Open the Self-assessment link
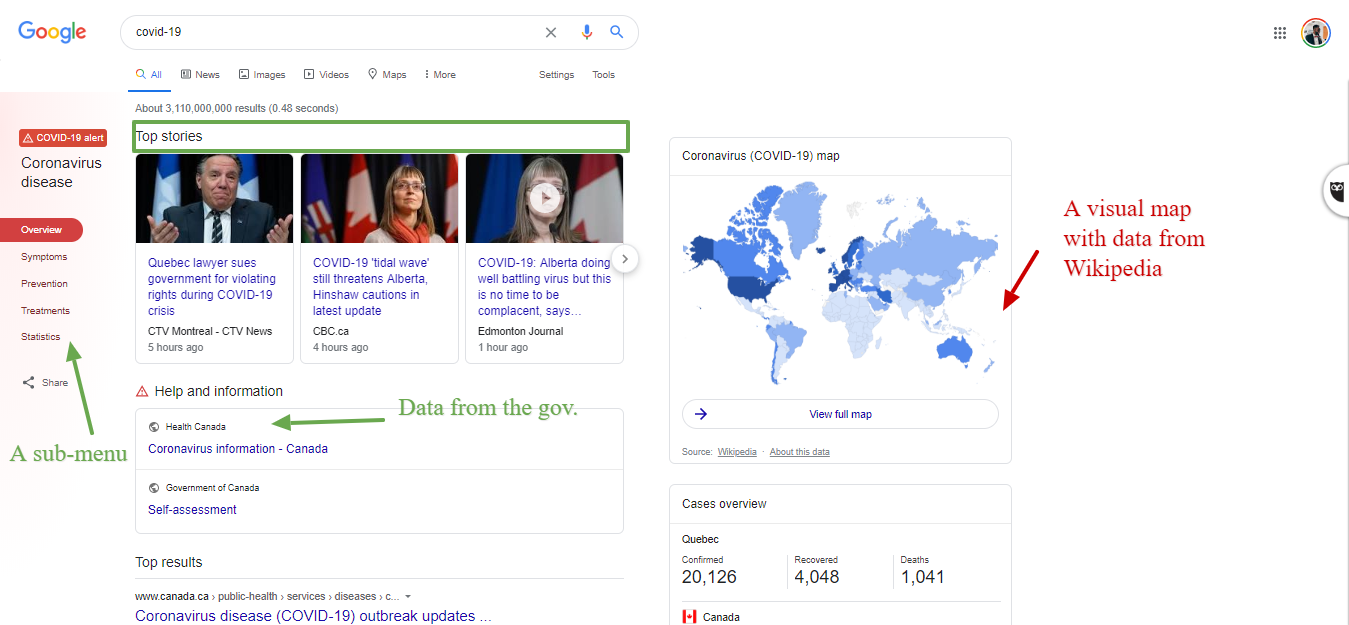This screenshot has height=625, width=1349. pos(192,510)
